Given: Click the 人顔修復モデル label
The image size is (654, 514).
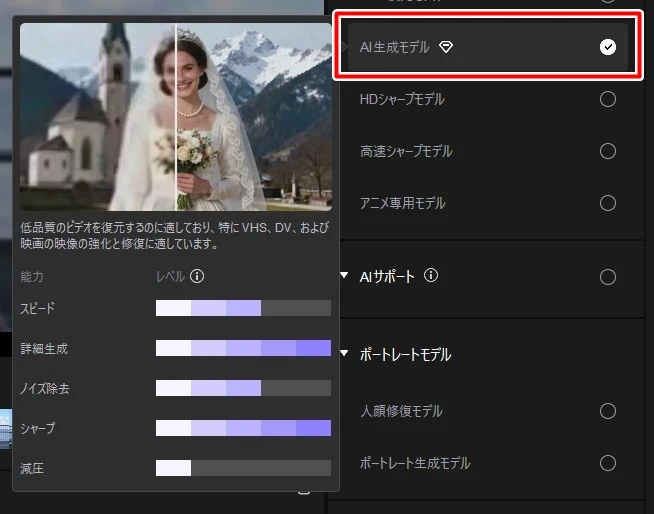Looking at the screenshot, I should coord(401,411).
